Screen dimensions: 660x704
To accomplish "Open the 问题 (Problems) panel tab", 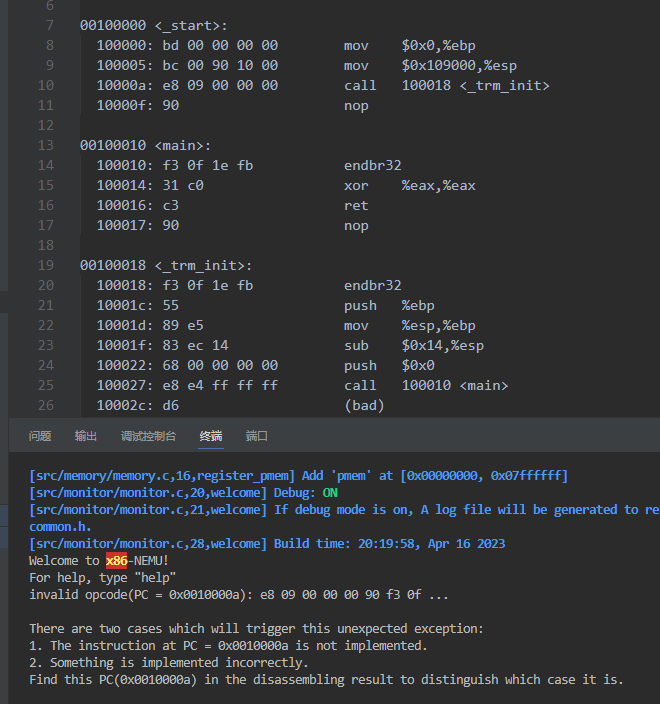I will pos(40,436).
